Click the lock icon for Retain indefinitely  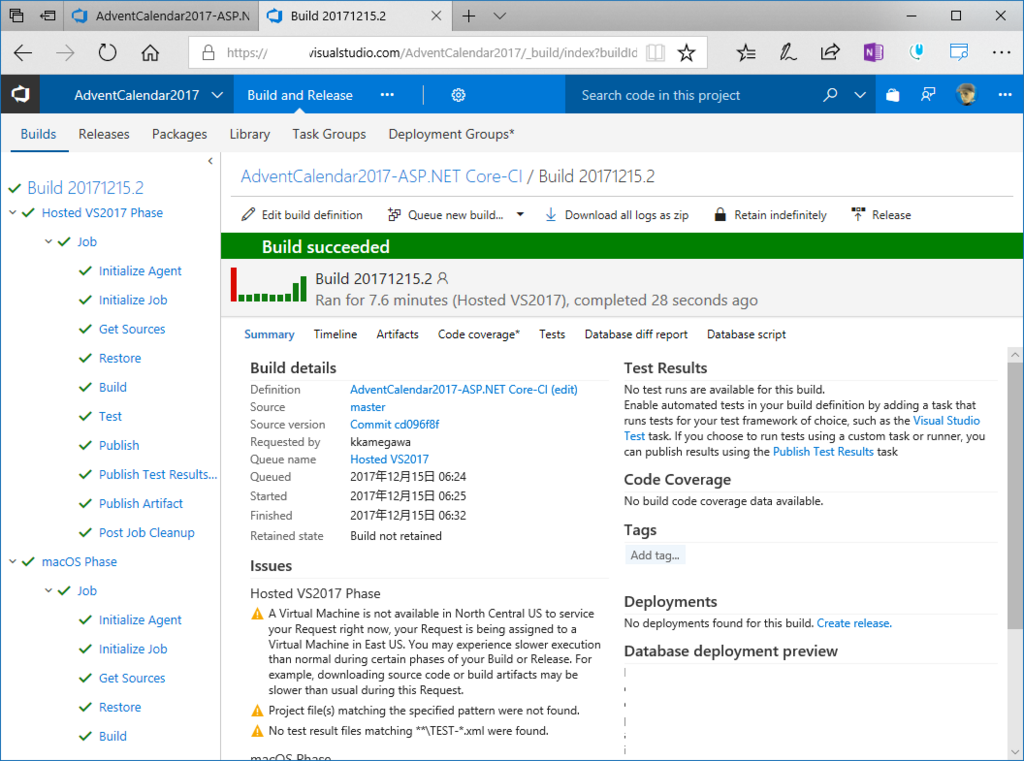point(720,215)
